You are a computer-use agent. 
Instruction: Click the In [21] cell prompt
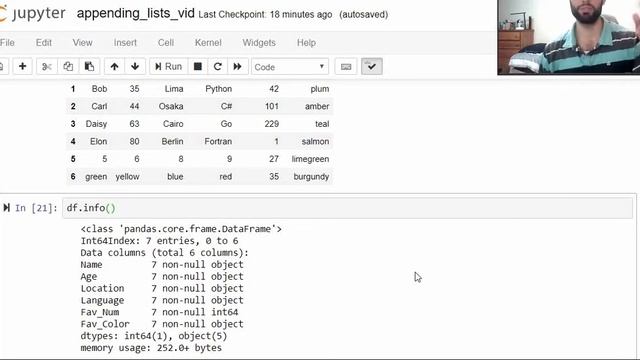tap(36, 208)
